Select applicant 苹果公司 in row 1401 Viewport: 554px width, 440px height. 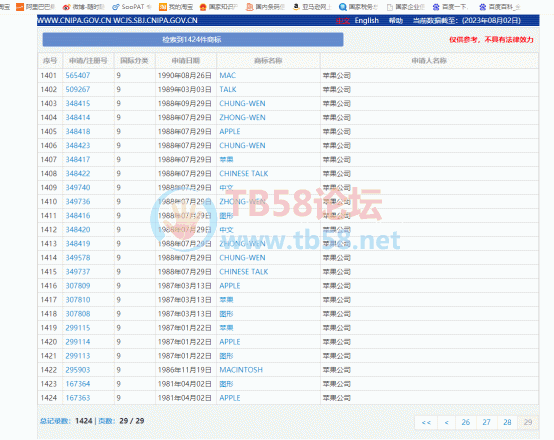(x=336, y=75)
